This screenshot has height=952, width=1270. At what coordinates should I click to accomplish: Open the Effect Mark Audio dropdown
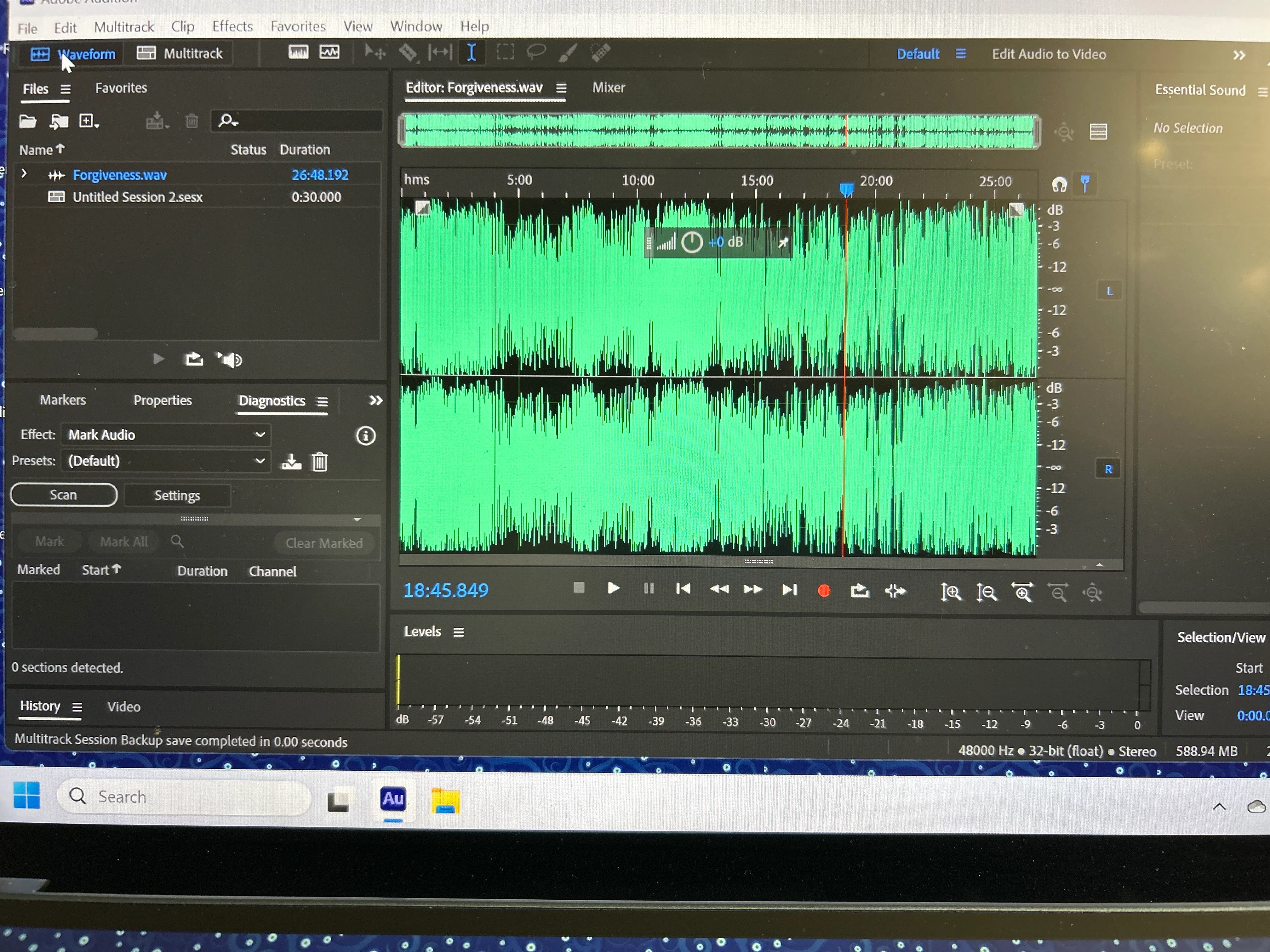[x=166, y=435]
